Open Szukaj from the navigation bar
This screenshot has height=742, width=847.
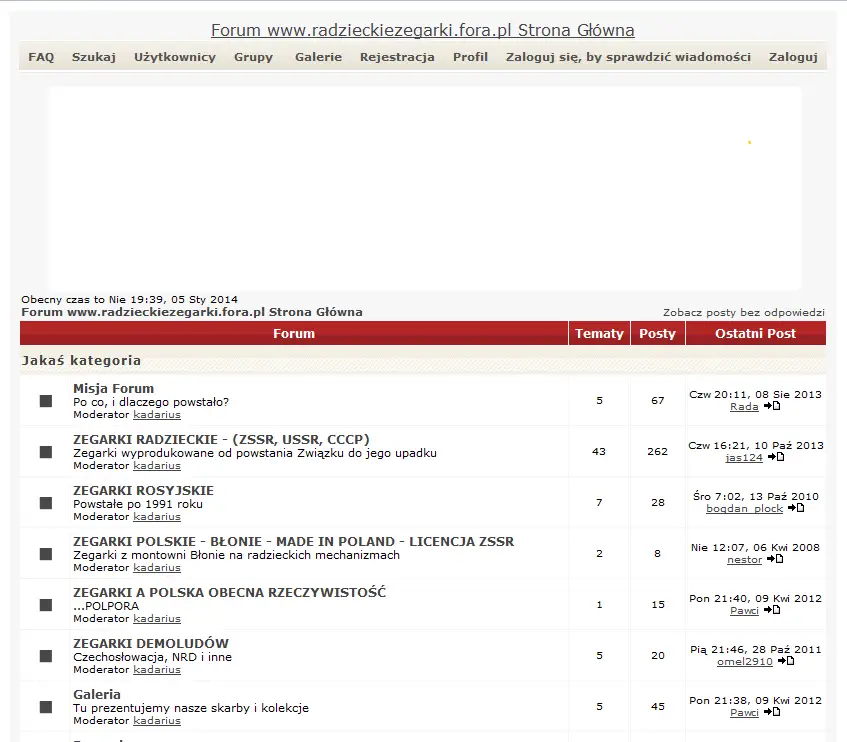[93, 57]
